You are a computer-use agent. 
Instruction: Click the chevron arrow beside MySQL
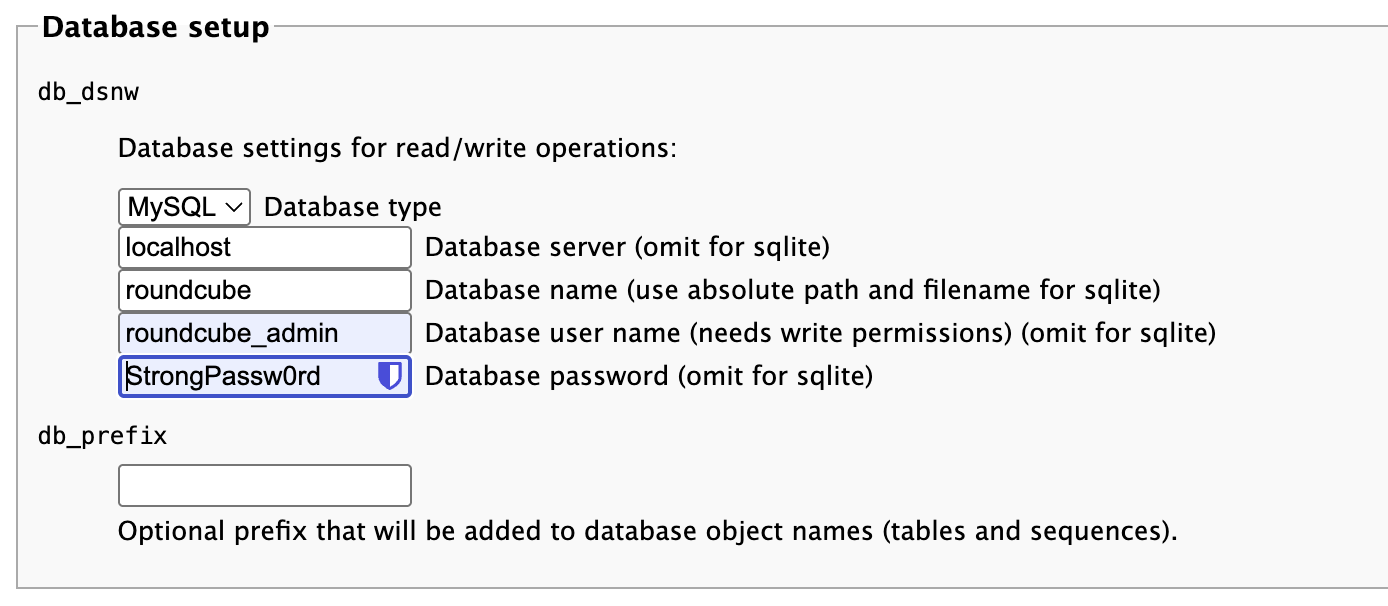click(235, 207)
